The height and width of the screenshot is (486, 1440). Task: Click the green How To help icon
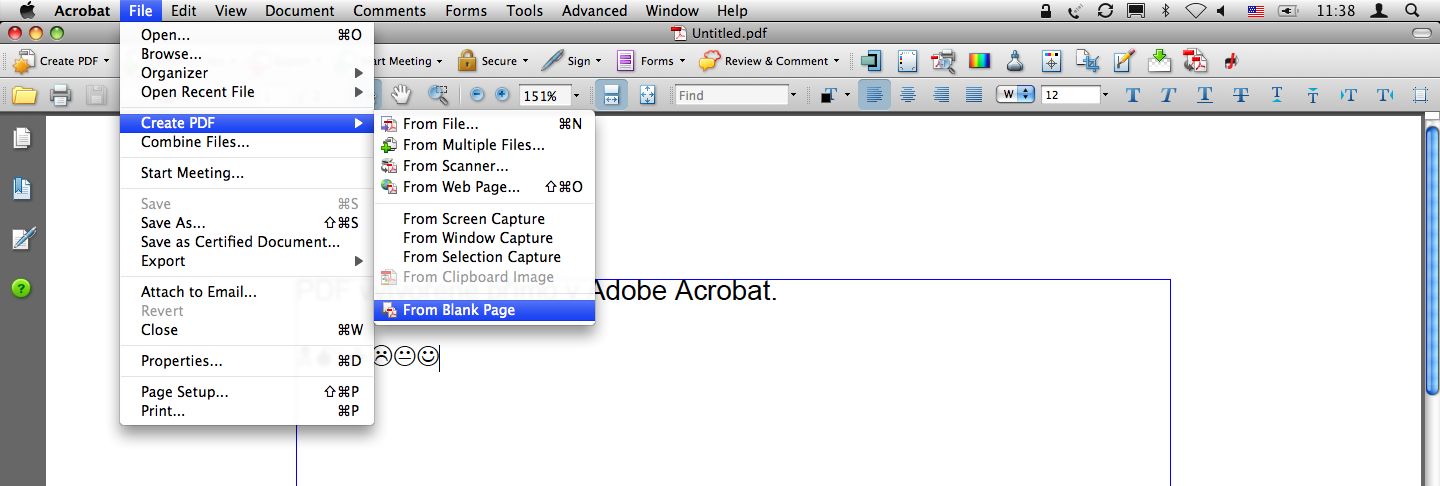[22, 288]
